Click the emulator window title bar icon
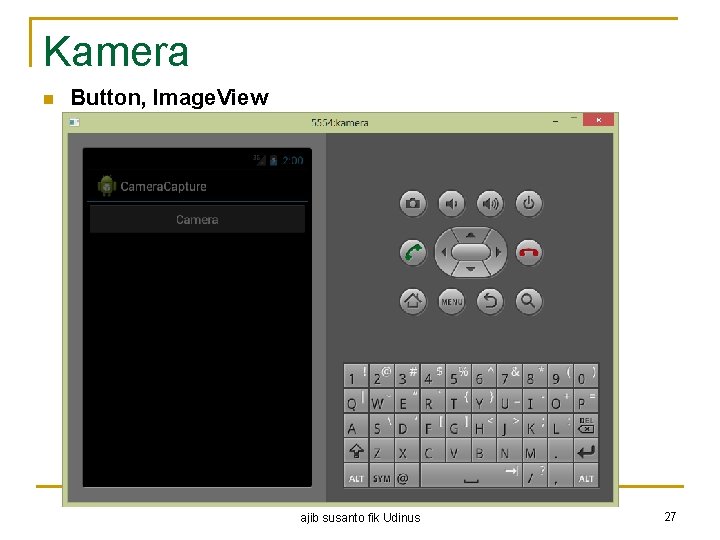 [x=74, y=122]
